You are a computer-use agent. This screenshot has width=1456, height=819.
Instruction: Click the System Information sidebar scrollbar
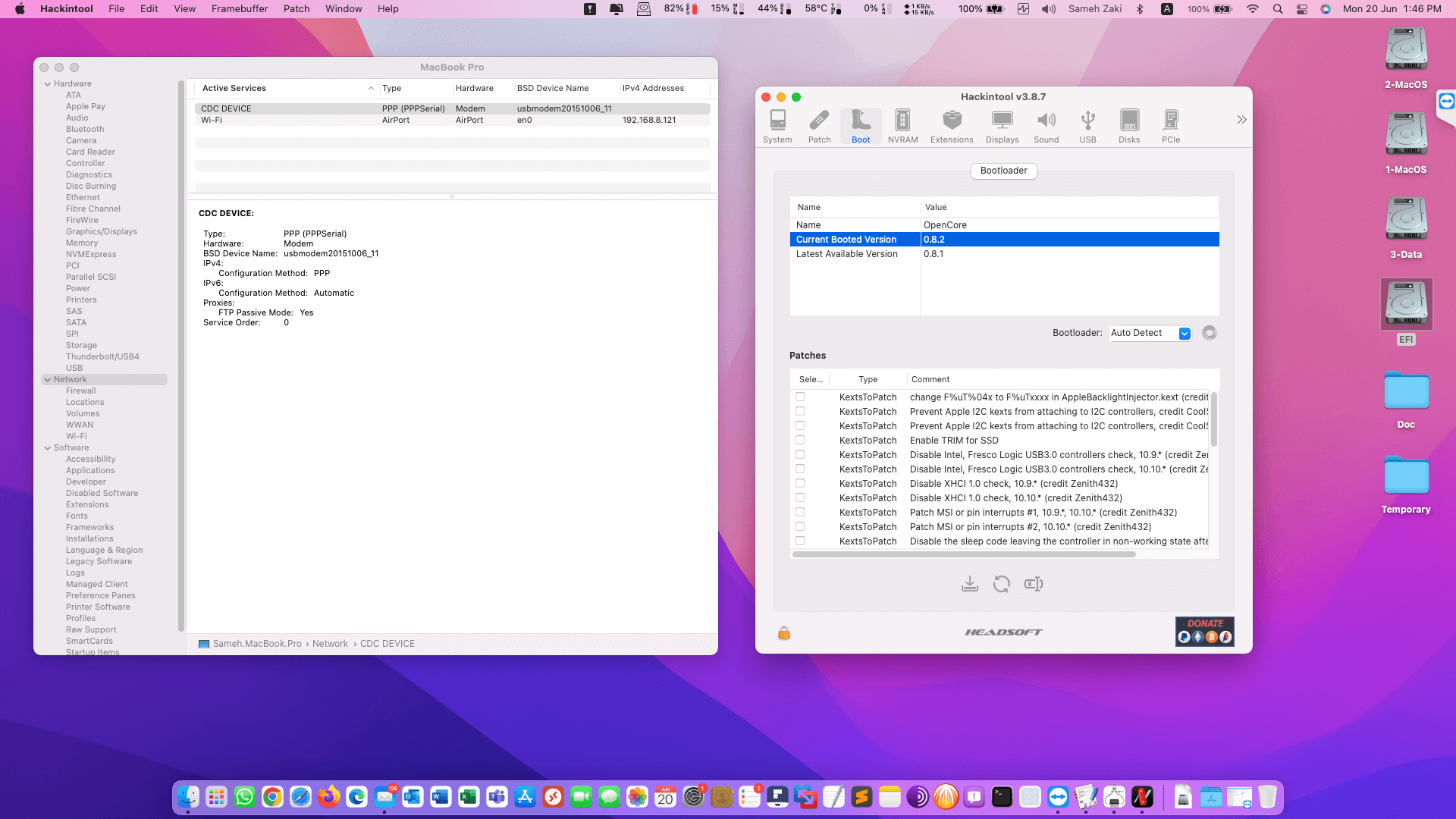[181, 355]
